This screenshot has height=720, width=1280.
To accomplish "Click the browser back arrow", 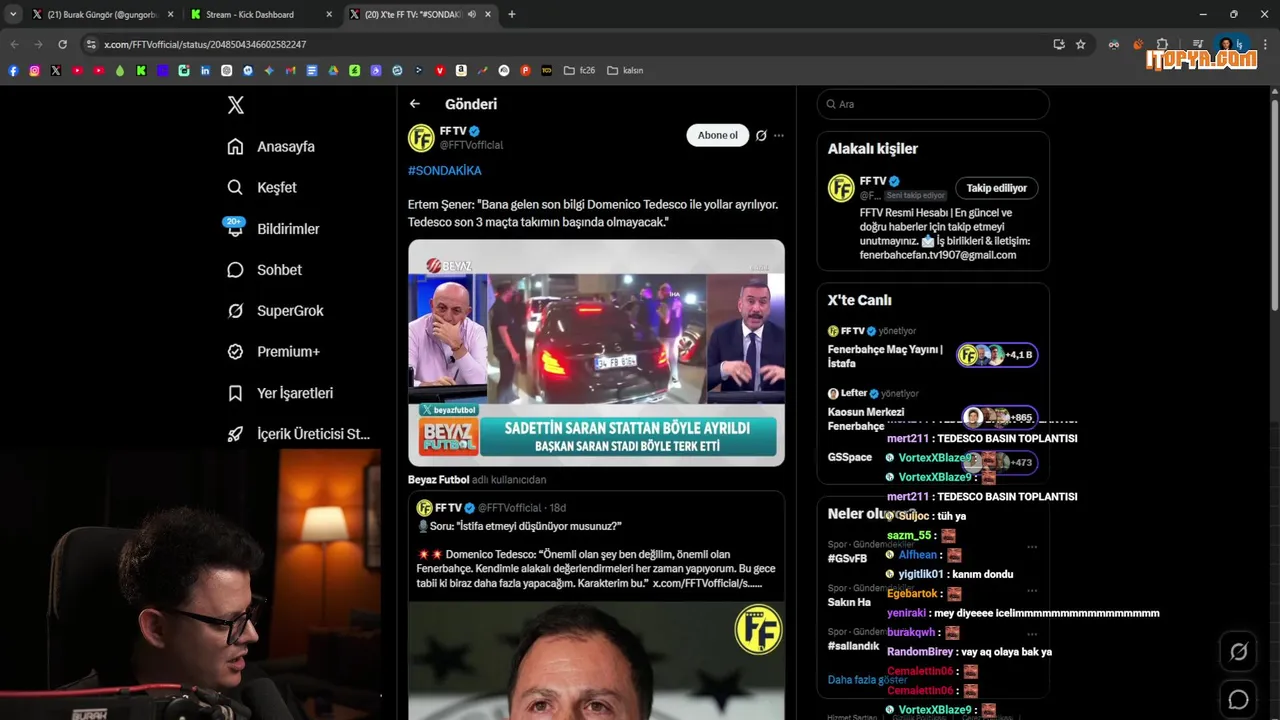I will click(x=14, y=44).
